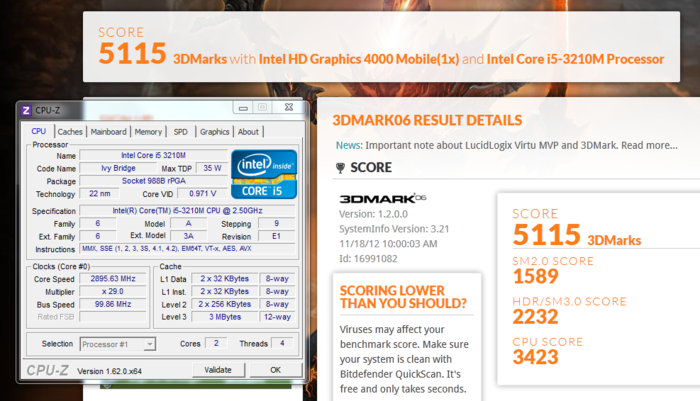Click the L1 Inst. 2 x 32 KBytes value
700x401 pixels.
[225, 292]
